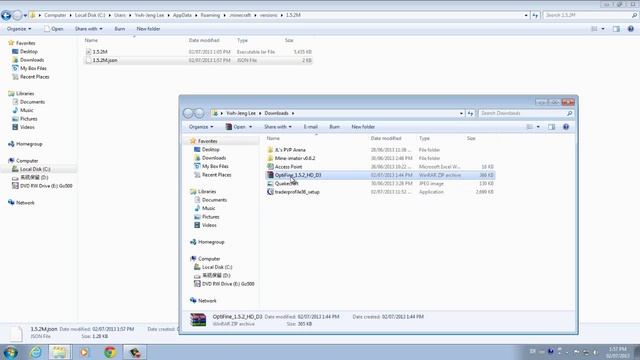
Task: Open Help in the 1.5.2M window
Action: [x=631, y=29]
